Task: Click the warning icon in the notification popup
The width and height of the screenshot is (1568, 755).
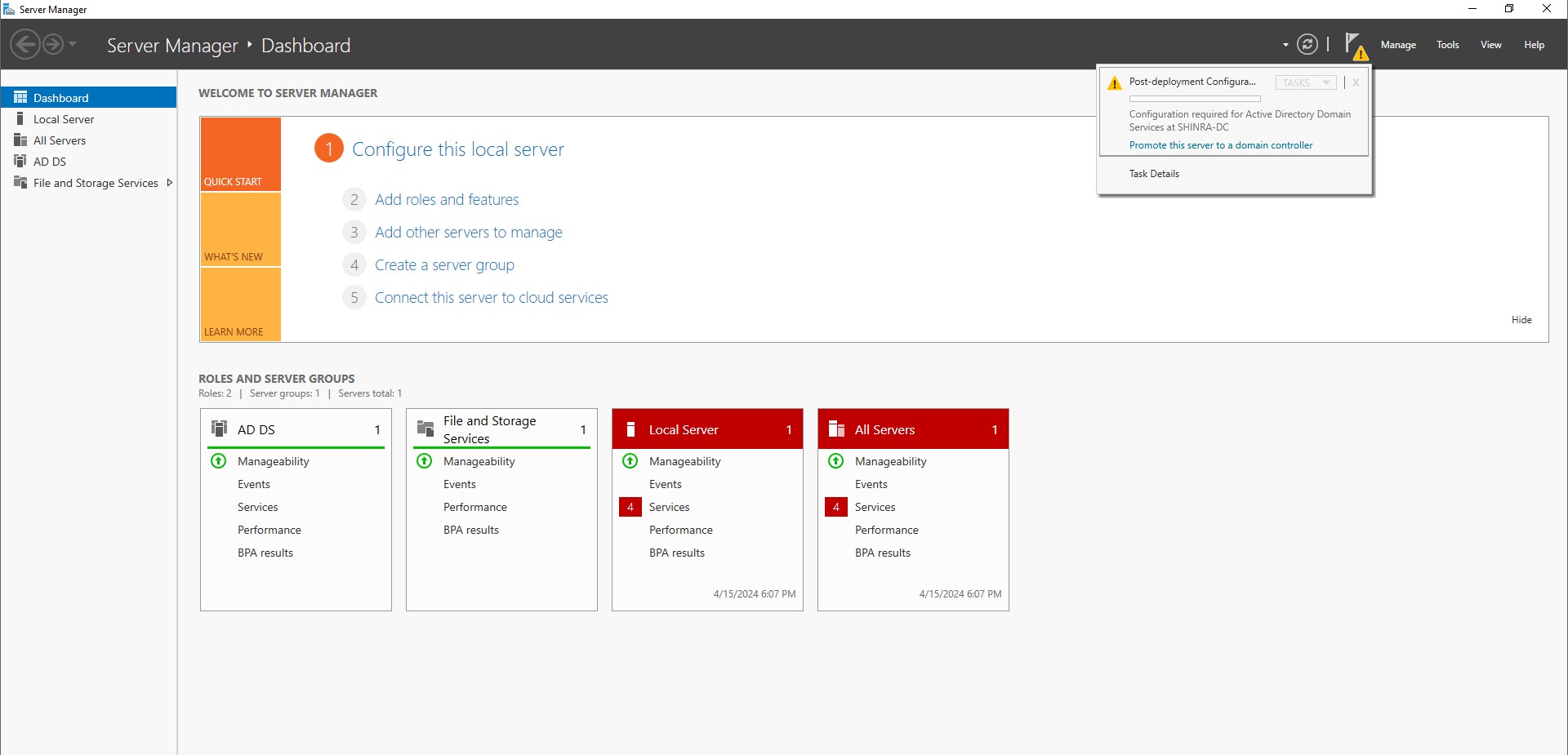Action: tap(1114, 82)
